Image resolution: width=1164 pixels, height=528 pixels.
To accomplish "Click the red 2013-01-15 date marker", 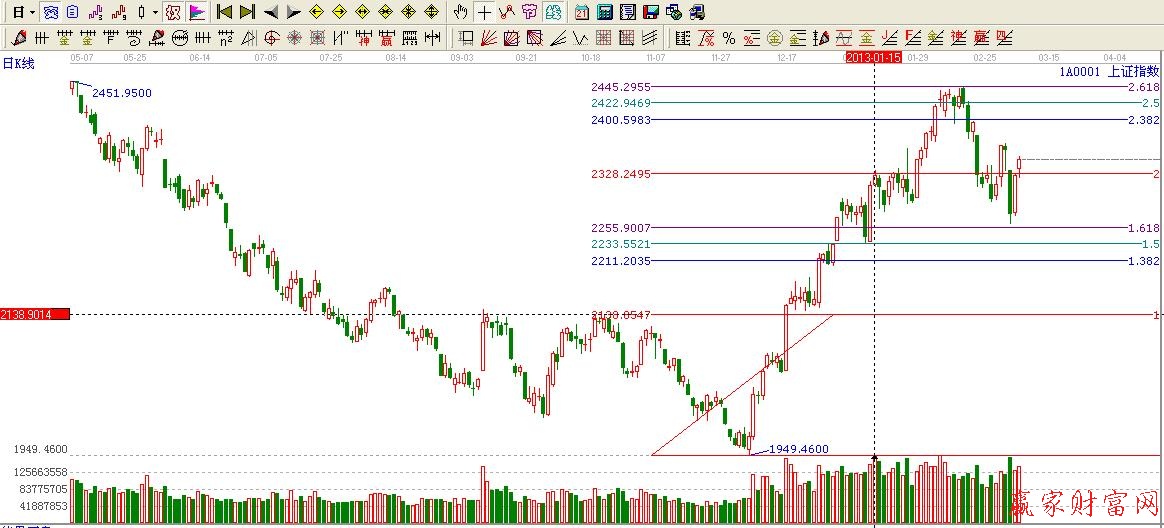I will (874, 58).
